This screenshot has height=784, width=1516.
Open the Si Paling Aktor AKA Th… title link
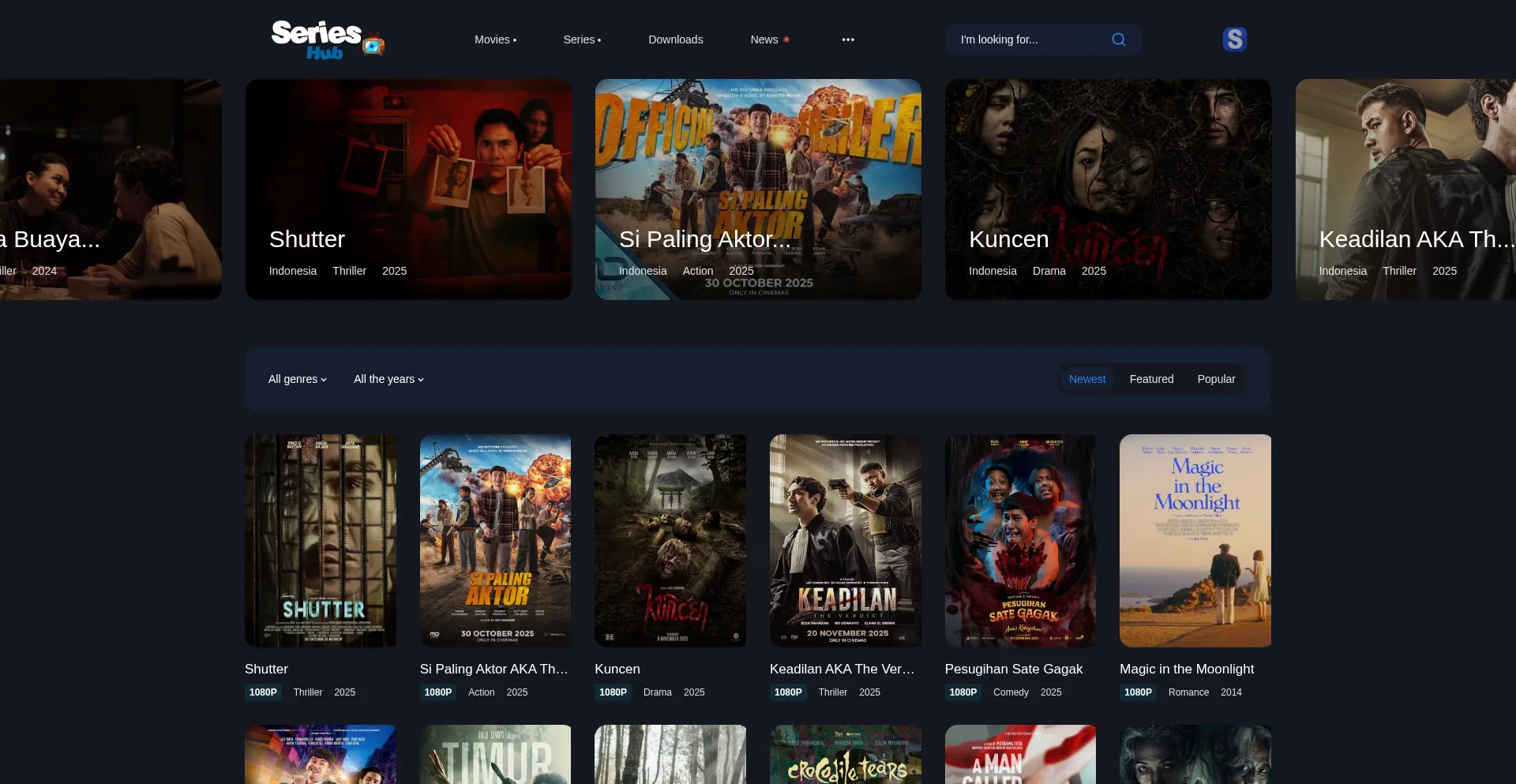(494, 669)
